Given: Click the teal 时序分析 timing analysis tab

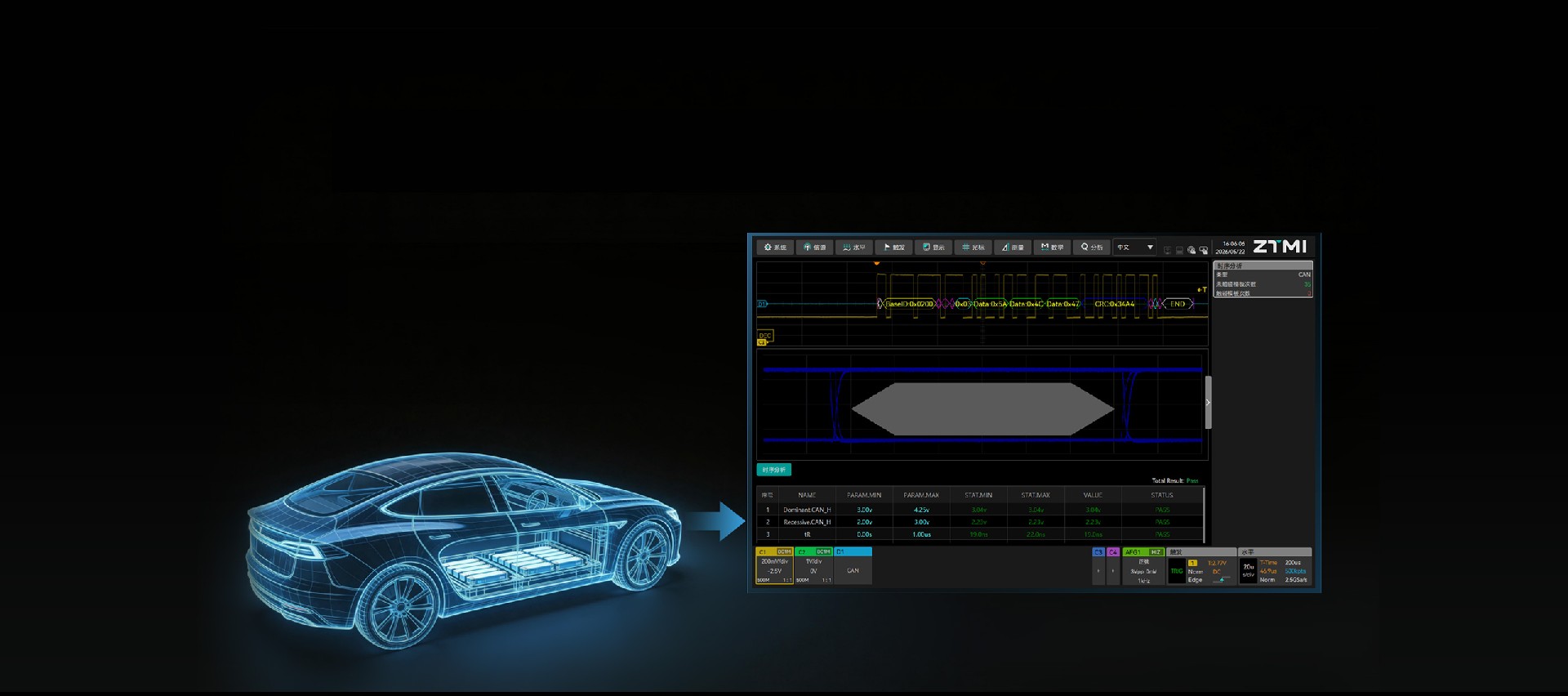Looking at the screenshot, I should coord(773,470).
